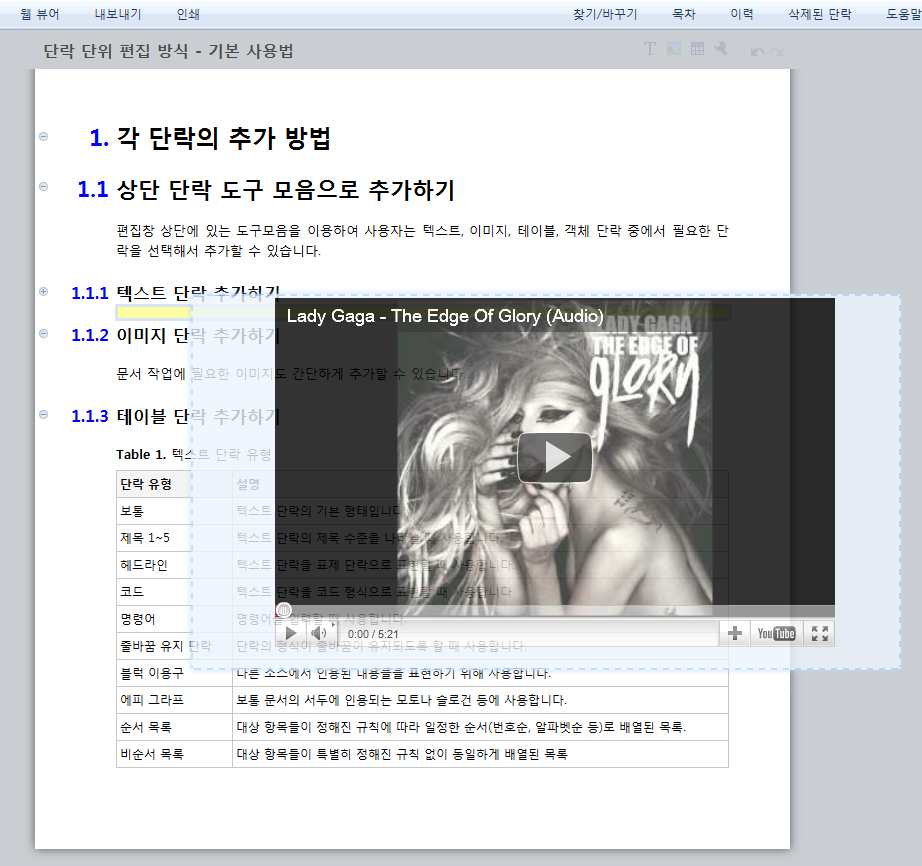
Task: Click the video time readout 0:00 / 5:21
Action: tap(373, 634)
